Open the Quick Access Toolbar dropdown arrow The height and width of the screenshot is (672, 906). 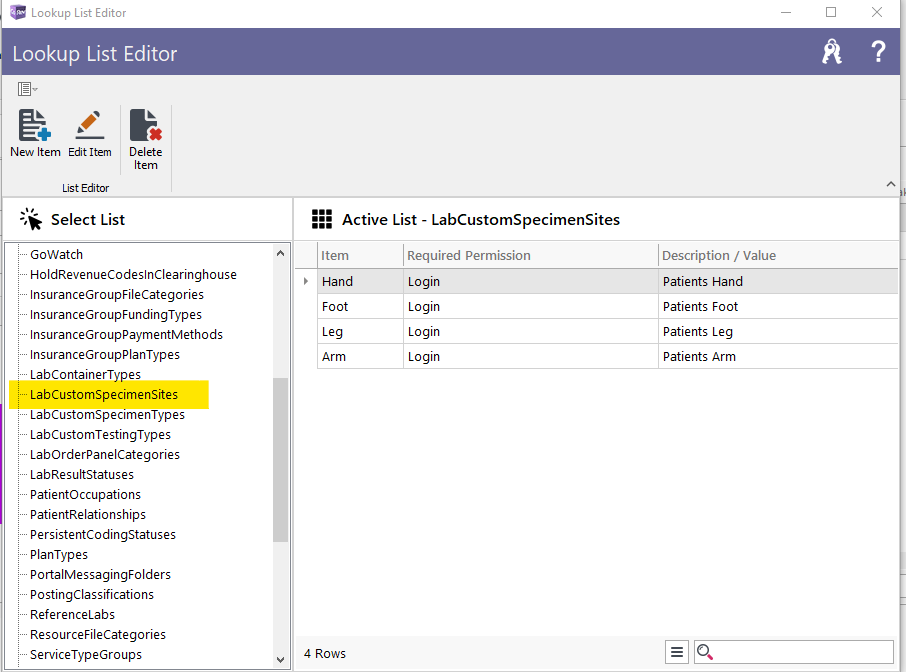pyautogui.click(x=36, y=88)
